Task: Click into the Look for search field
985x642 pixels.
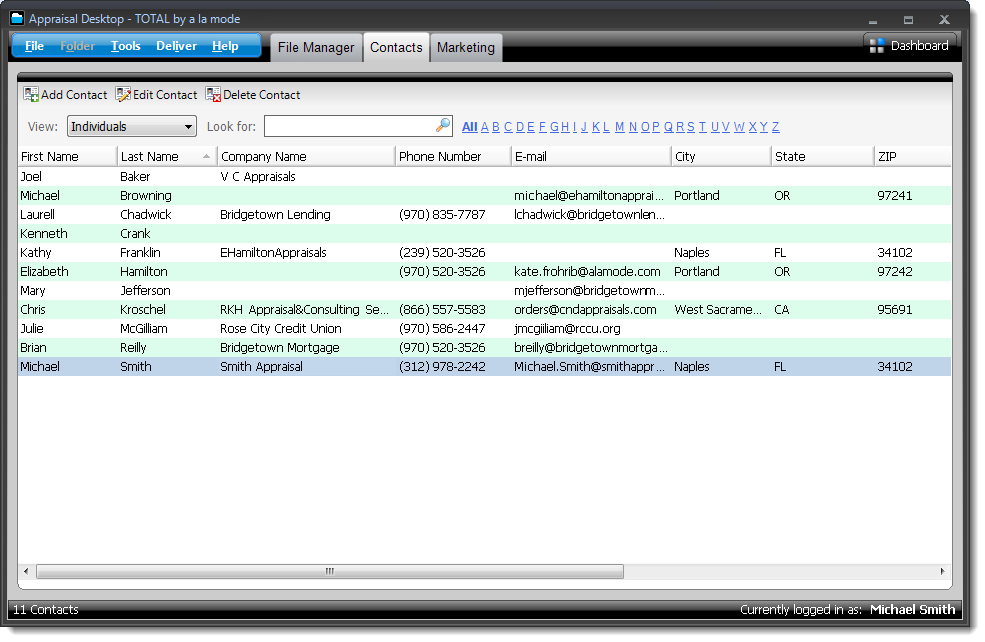Action: pyautogui.click(x=350, y=126)
